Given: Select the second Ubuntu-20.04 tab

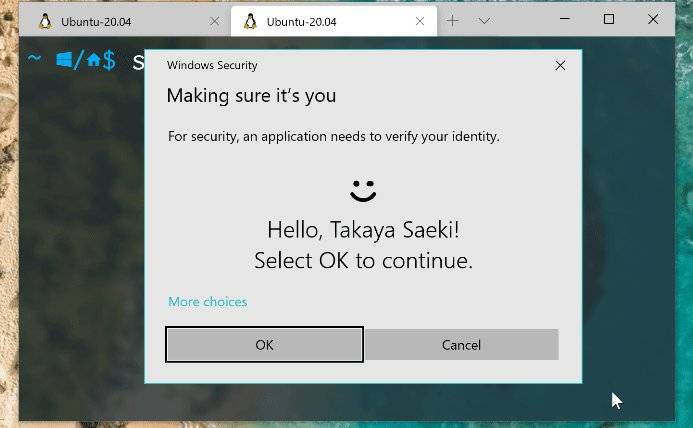Looking at the screenshot, I should tap(334, 21).
